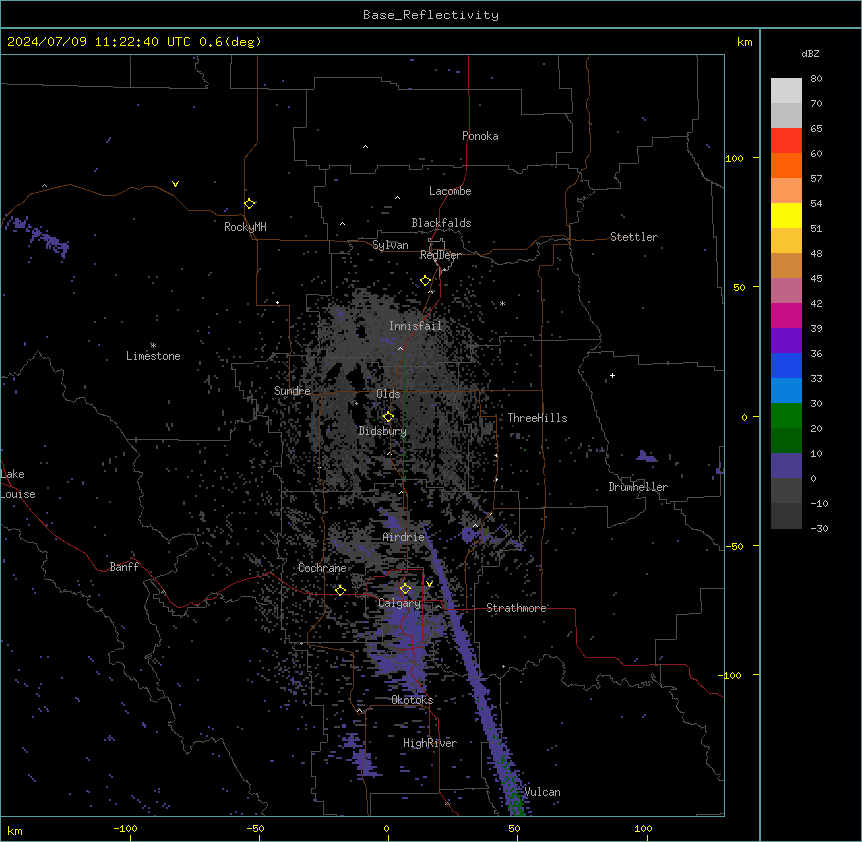The image size is (862, 842).
Task: Click the Innisfail city label
Action: [x=415, y=326]
